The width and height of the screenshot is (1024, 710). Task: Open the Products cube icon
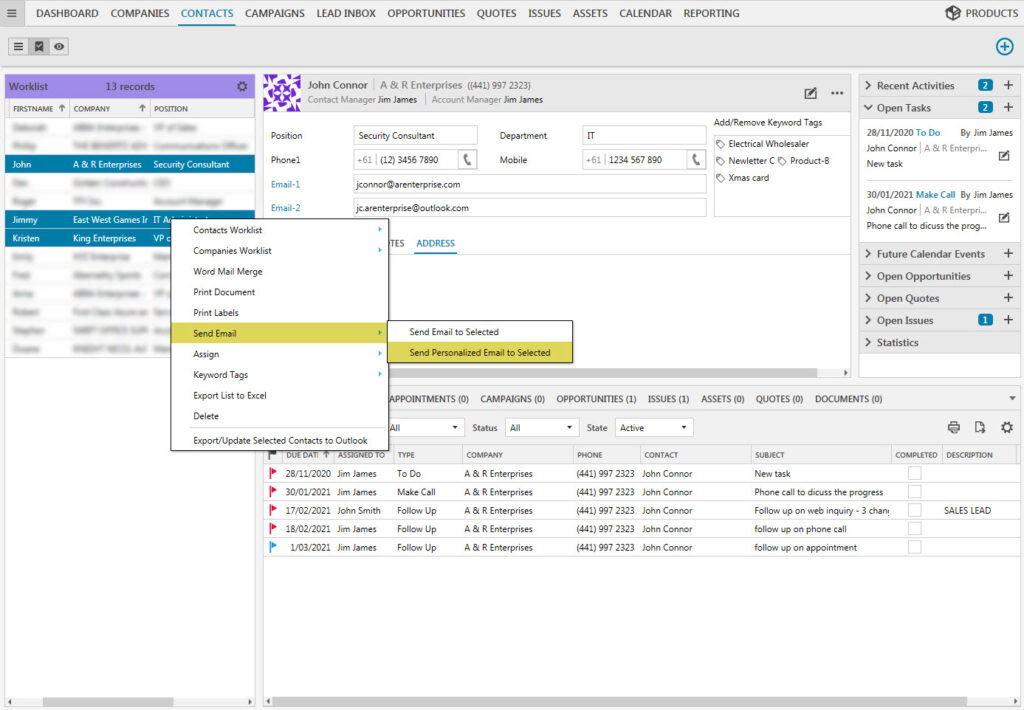pos(952,13)
